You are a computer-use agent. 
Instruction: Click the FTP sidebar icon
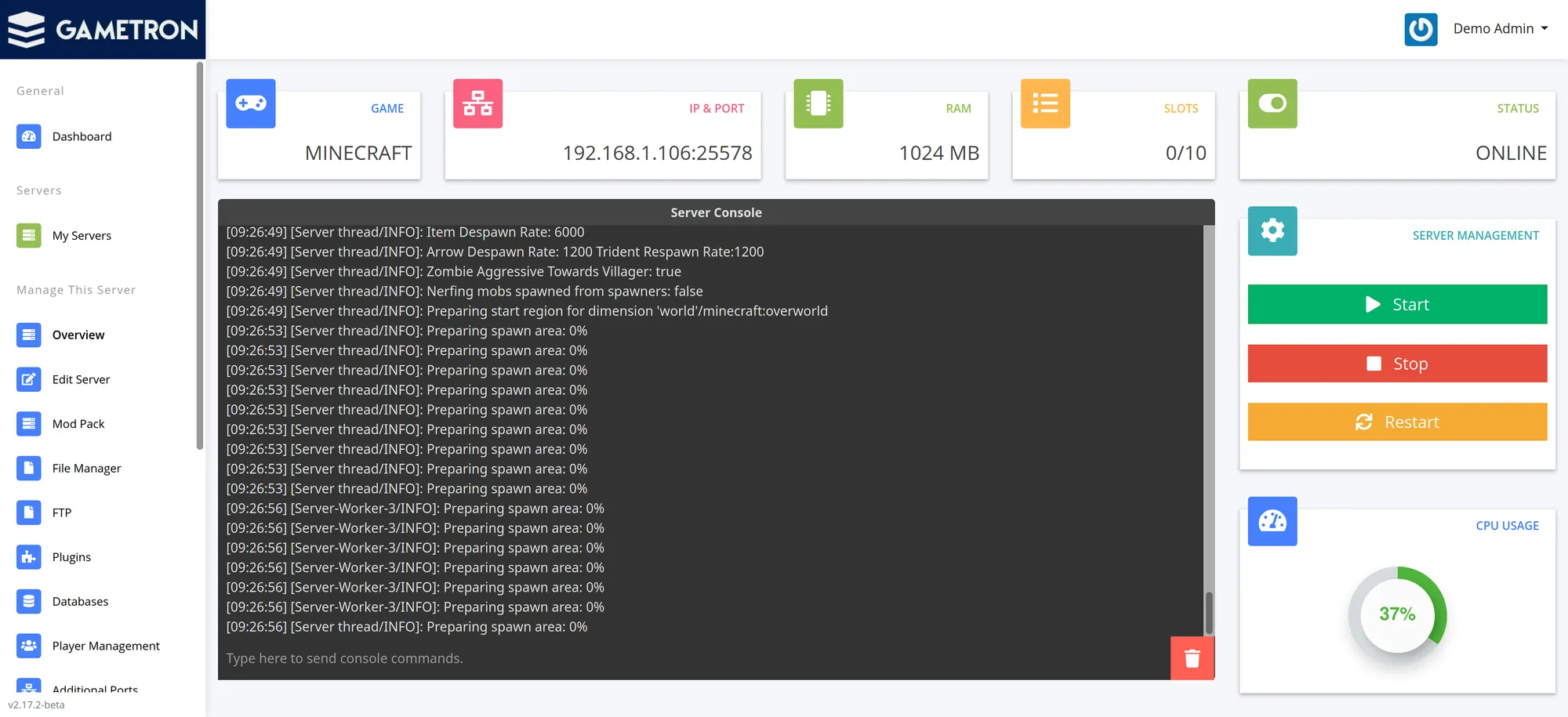(29, 512)
